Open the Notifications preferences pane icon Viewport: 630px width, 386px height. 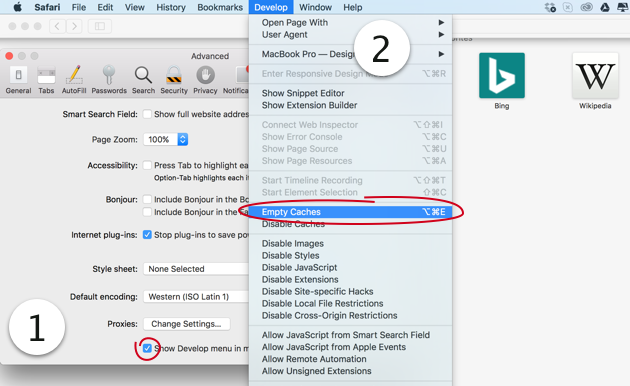pos(236,80)
